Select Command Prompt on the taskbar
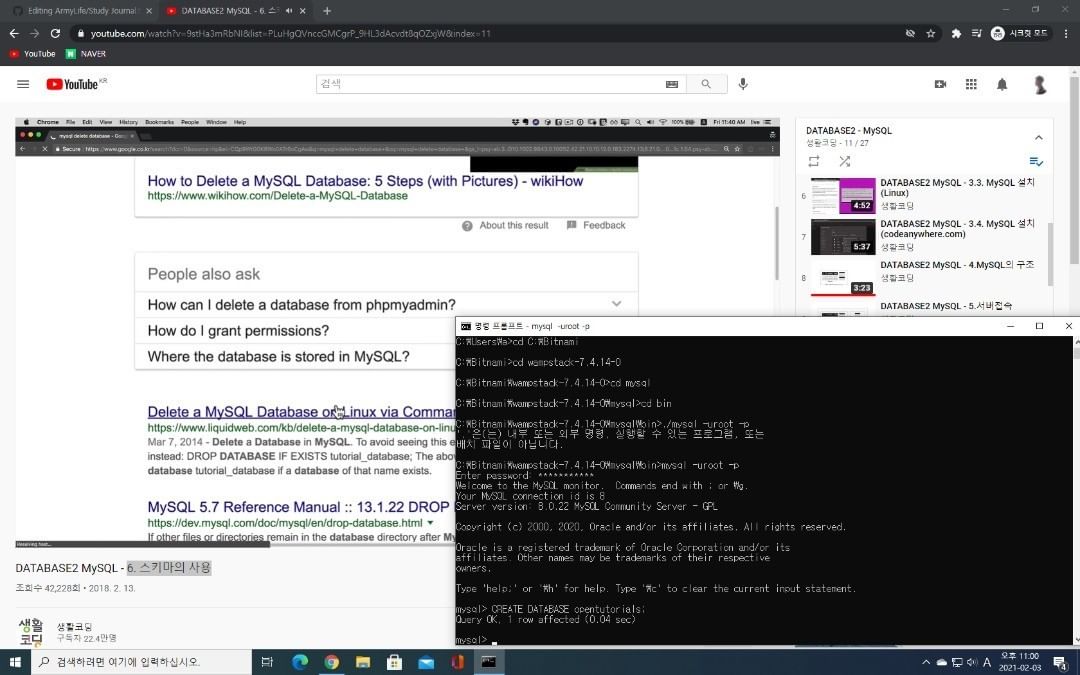The width and height of the screenshot is (1080, 675). [489, 662]
